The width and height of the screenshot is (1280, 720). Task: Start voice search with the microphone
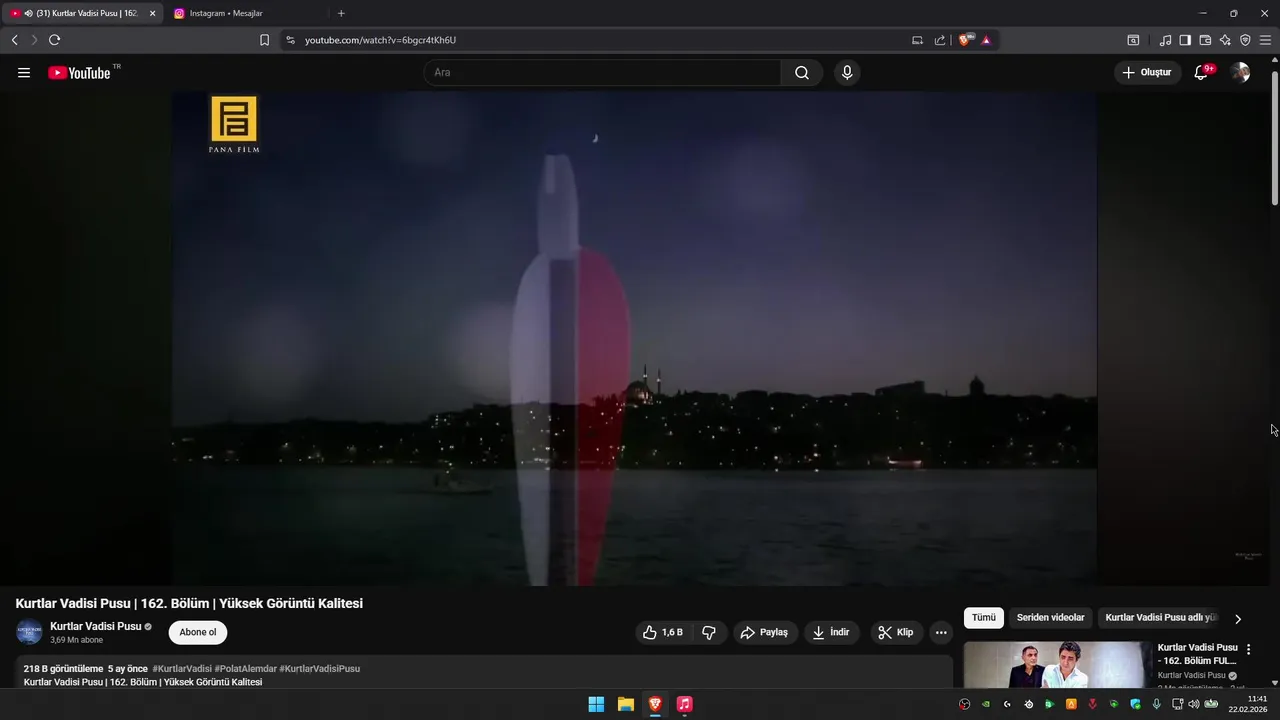pyautogui.click(x=847, y=73)
